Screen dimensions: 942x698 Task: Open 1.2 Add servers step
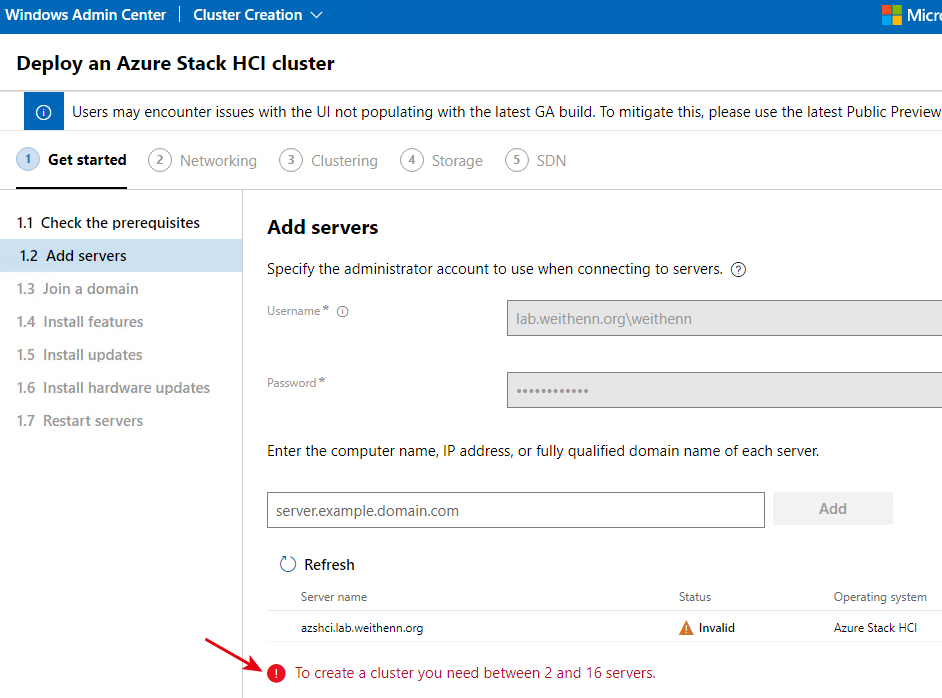pos(121,256)
